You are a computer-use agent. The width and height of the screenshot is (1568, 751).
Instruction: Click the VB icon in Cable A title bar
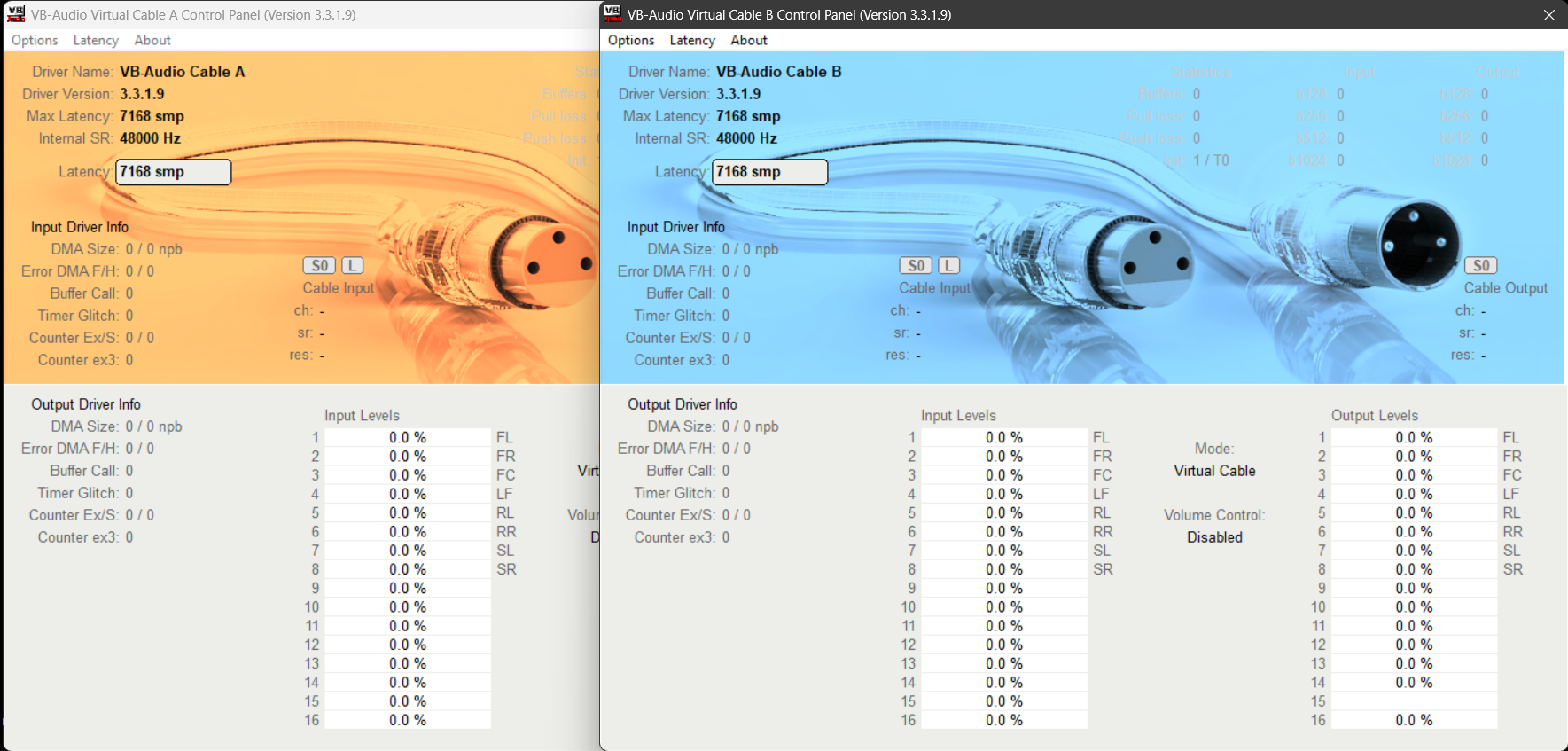pos(16,14)
